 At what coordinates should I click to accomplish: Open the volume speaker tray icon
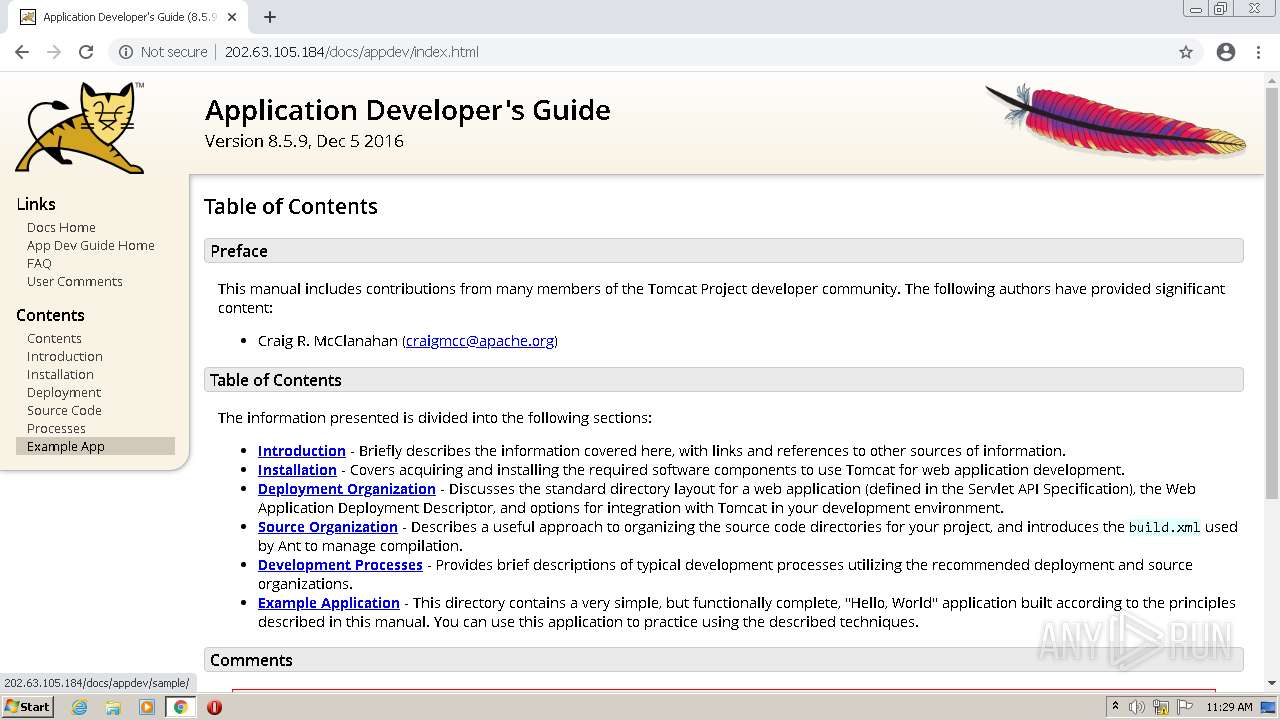1137,707
